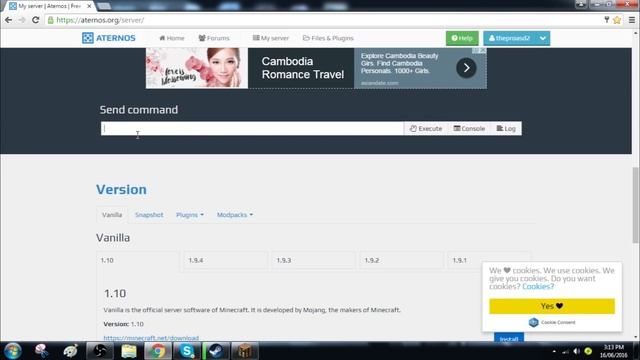
Task: Open Minecraft from the taskbar
Action: [x=245, y=351]
